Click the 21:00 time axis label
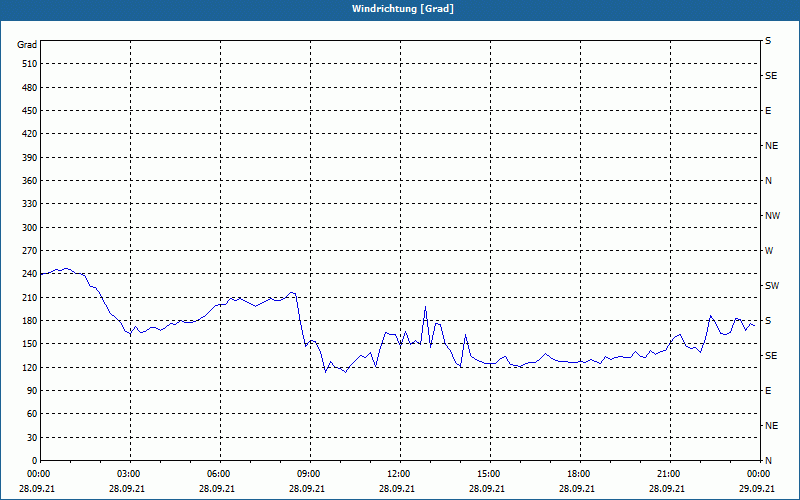The height and width of the screenshot is (500, 800). coord(669,474)
